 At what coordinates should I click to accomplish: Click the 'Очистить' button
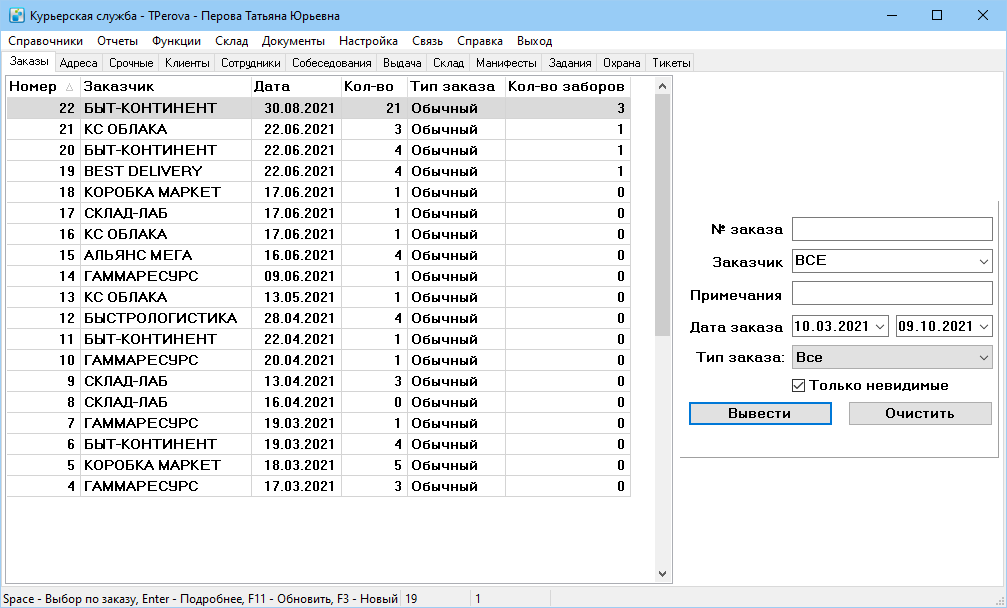(x=920, y=413)
